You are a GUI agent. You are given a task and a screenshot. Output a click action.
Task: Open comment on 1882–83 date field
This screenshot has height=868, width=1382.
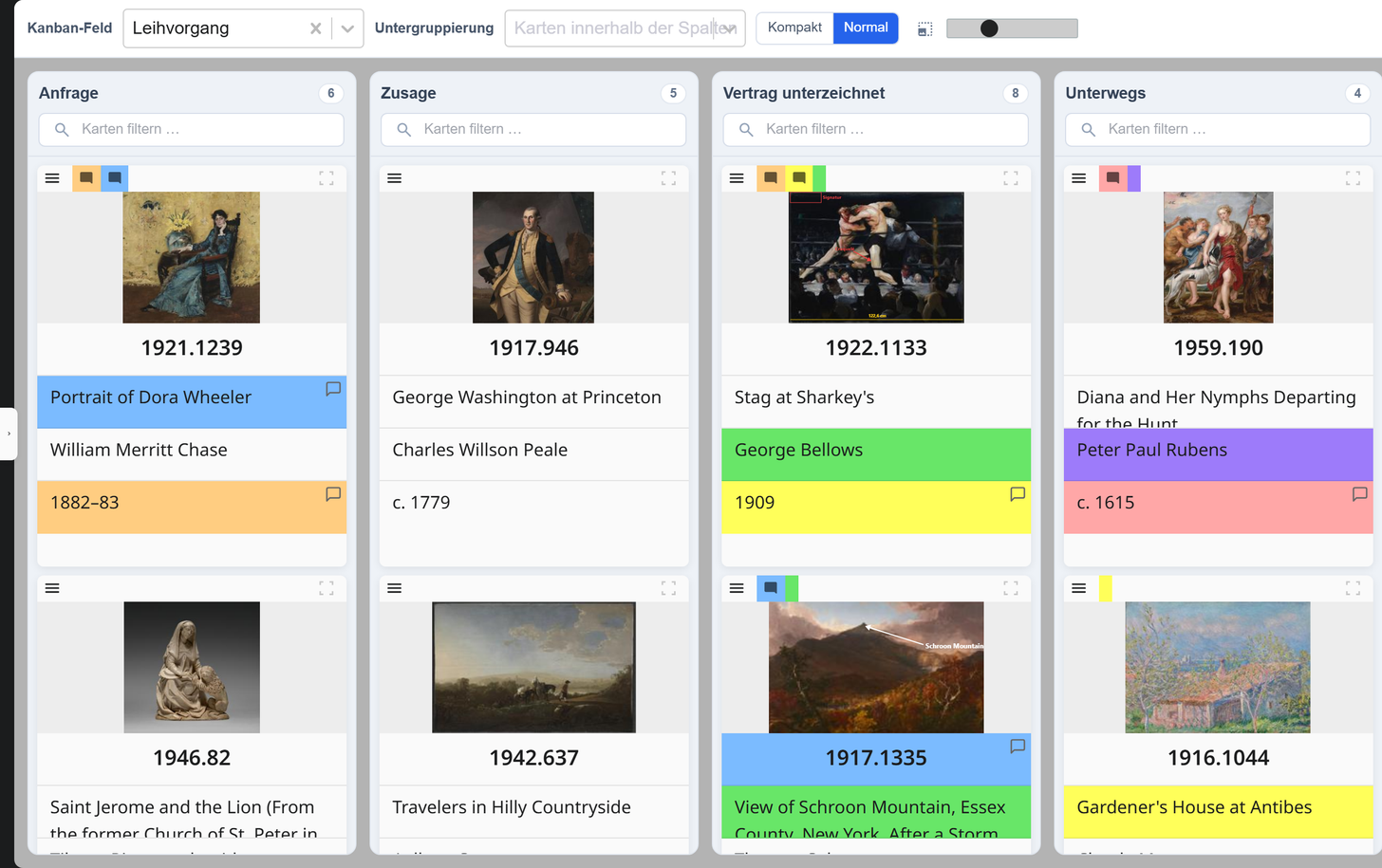pyautogui.click(x=333, y=494)
